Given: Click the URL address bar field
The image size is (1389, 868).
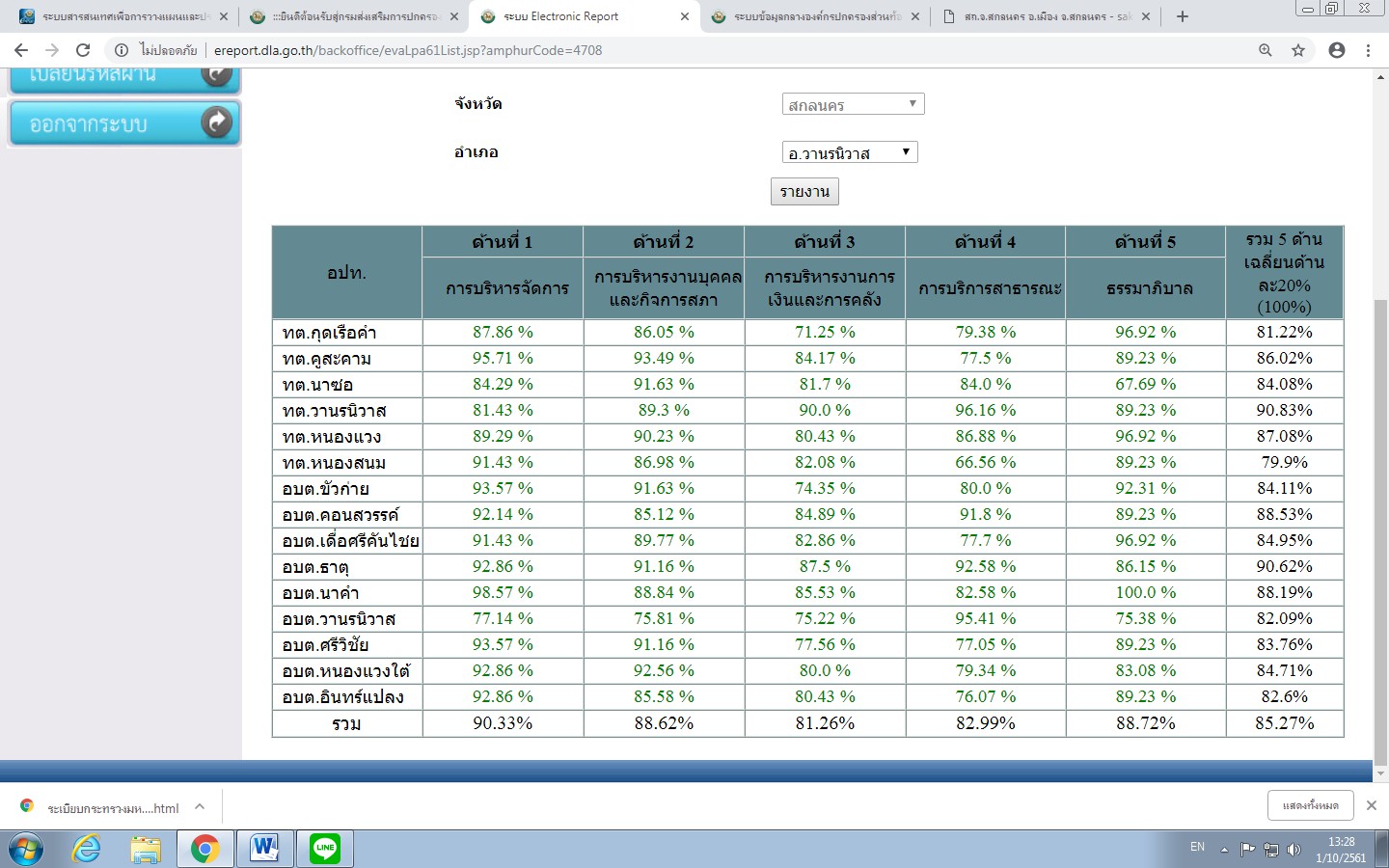Looking at the screenshot, I should tap(675, 50).
